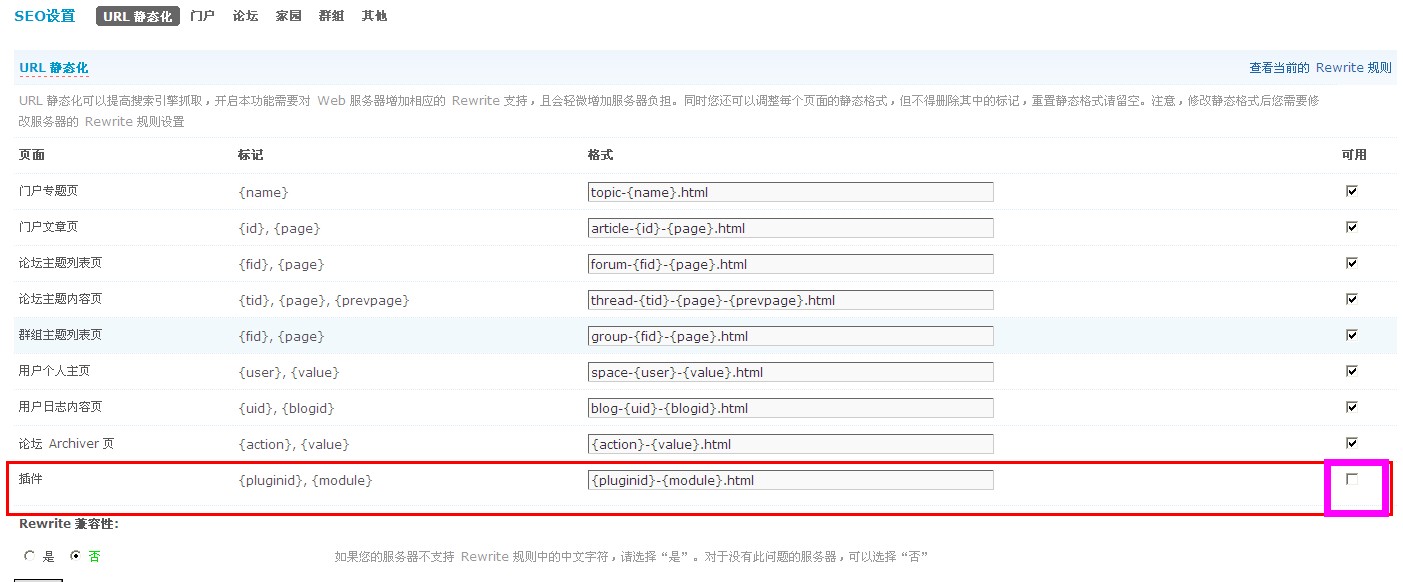This screenshot has height=582, width=1403.
Task: Click the {tid}, {page}, {prevpage} marker text
Action: click(324, 300)
